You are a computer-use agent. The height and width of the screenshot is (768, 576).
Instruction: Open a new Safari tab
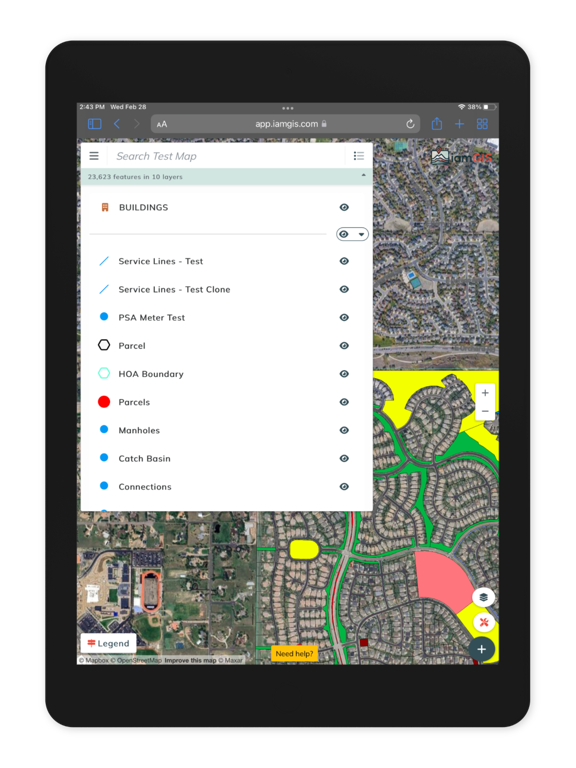[459, 124]
